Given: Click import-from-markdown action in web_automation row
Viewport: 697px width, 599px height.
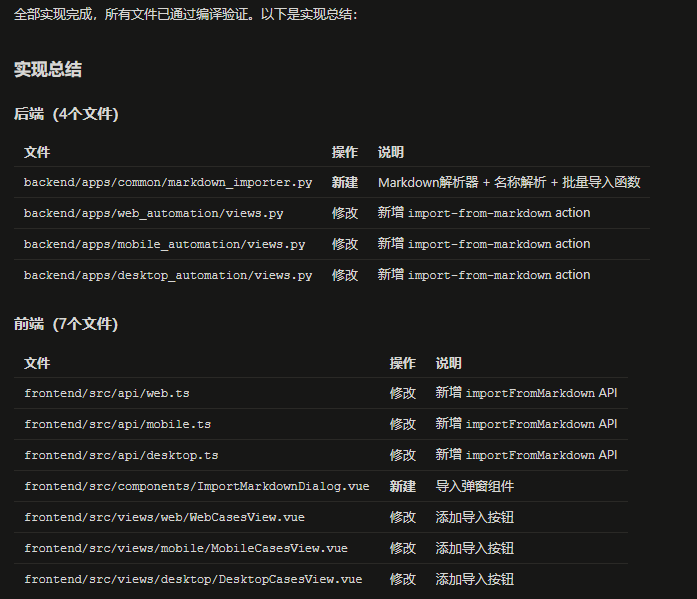Looking at the screenshot, I should pos(499,213).
